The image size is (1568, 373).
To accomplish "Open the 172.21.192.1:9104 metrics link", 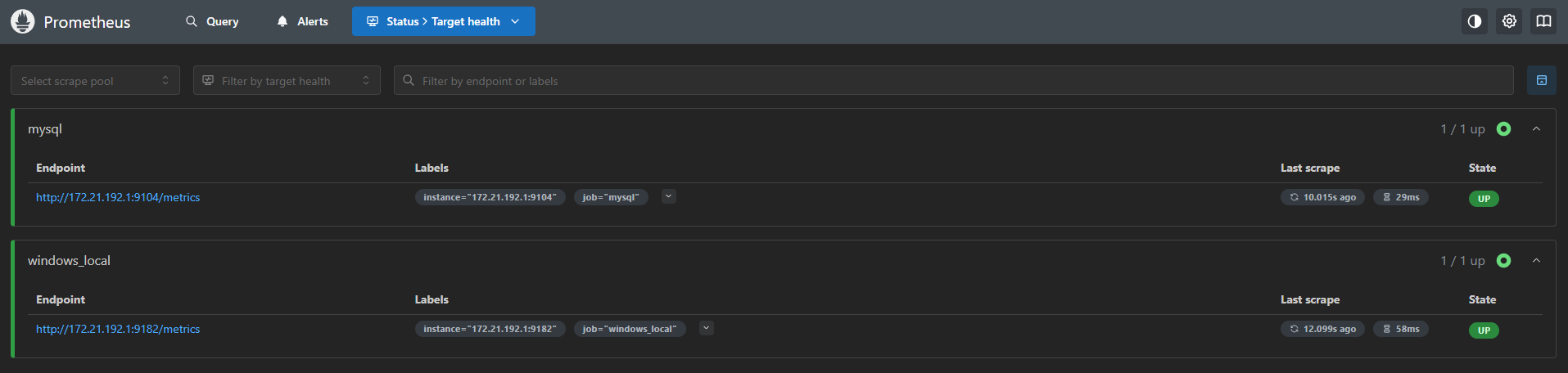I will coord(118,197).
